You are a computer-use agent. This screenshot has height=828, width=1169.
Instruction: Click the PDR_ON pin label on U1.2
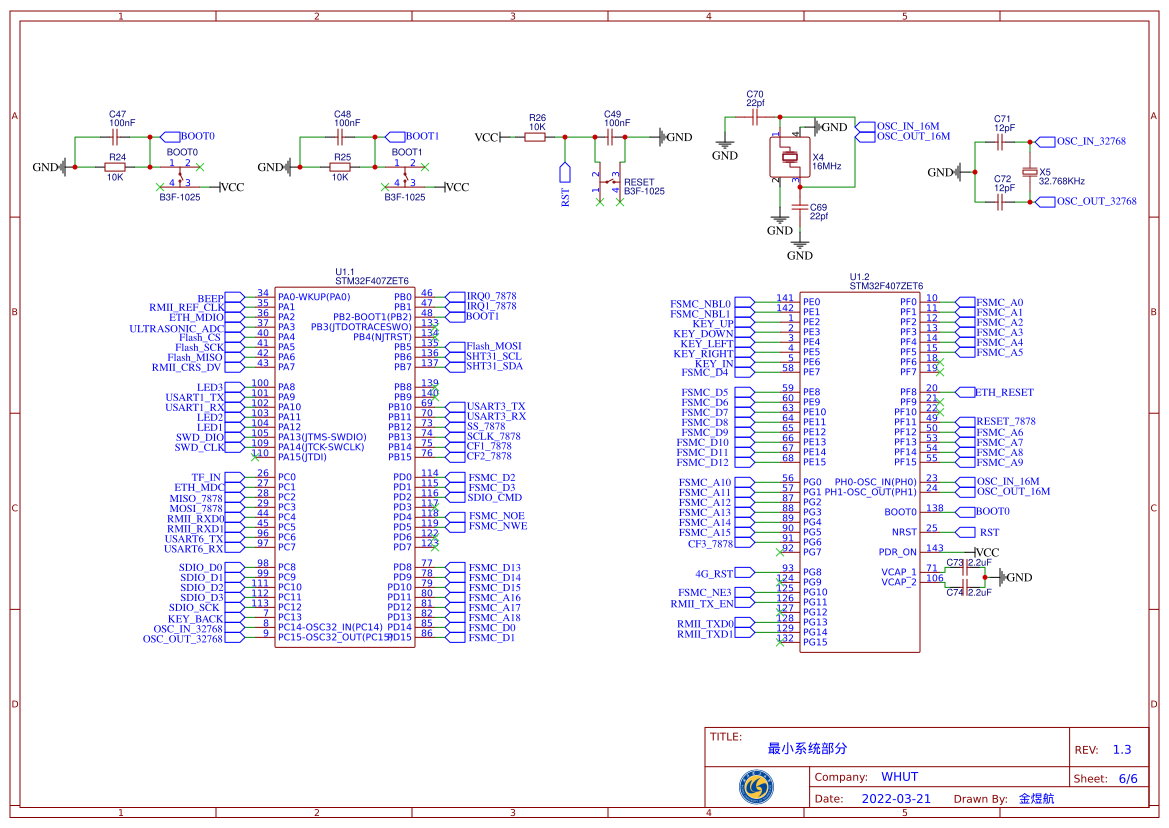point(898,552)
